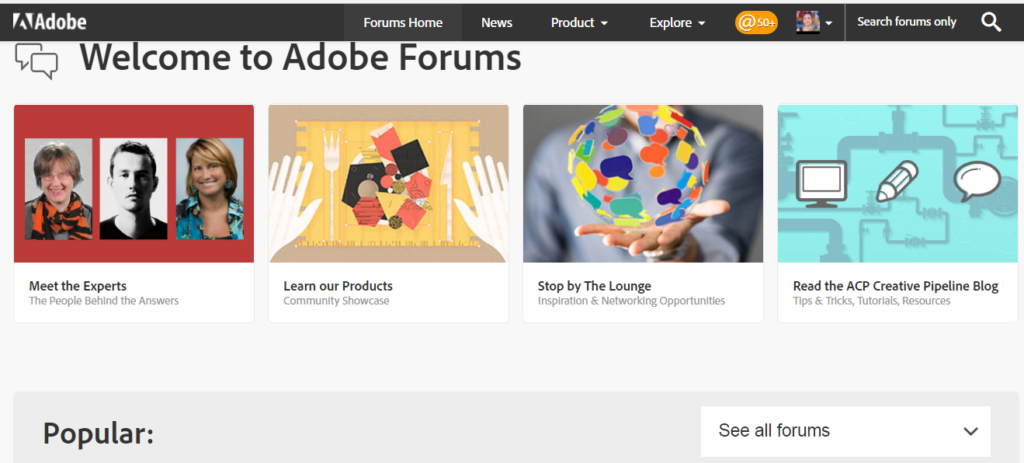Screen dimensions: 1024x463
Task: Open notifications badge showing 50+
Action: point(756,22)
